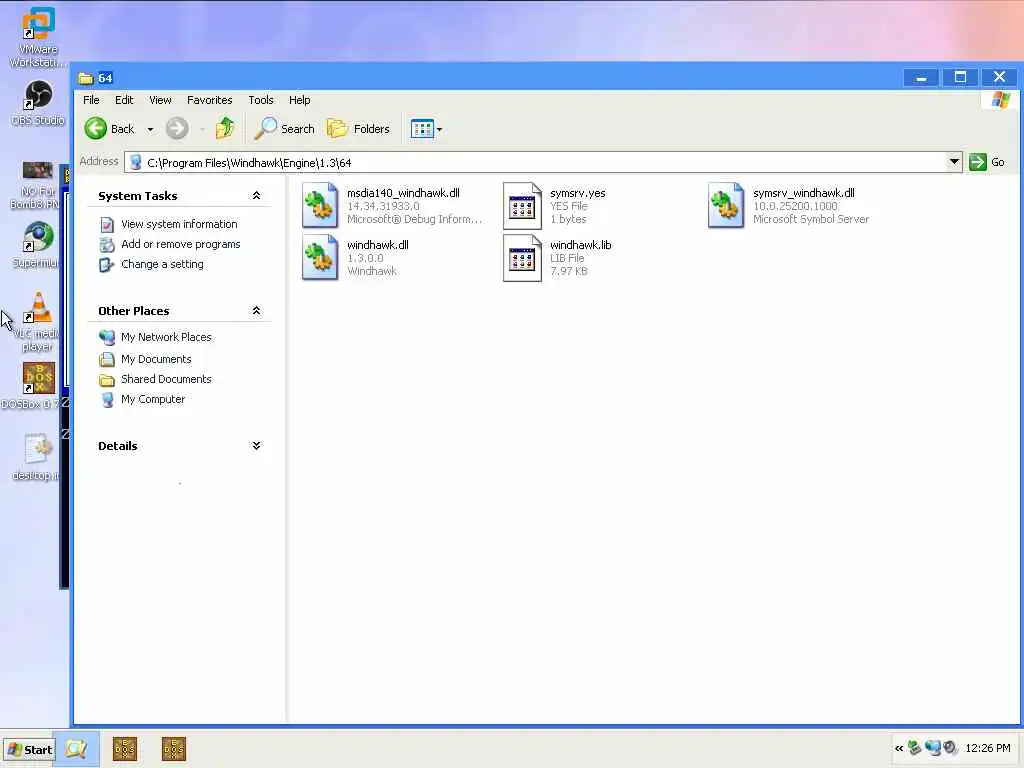The height and width of the screenshot is (768, 1024).
Task: Expand the address bar dropdown arrow
Action: click(954, 162)
